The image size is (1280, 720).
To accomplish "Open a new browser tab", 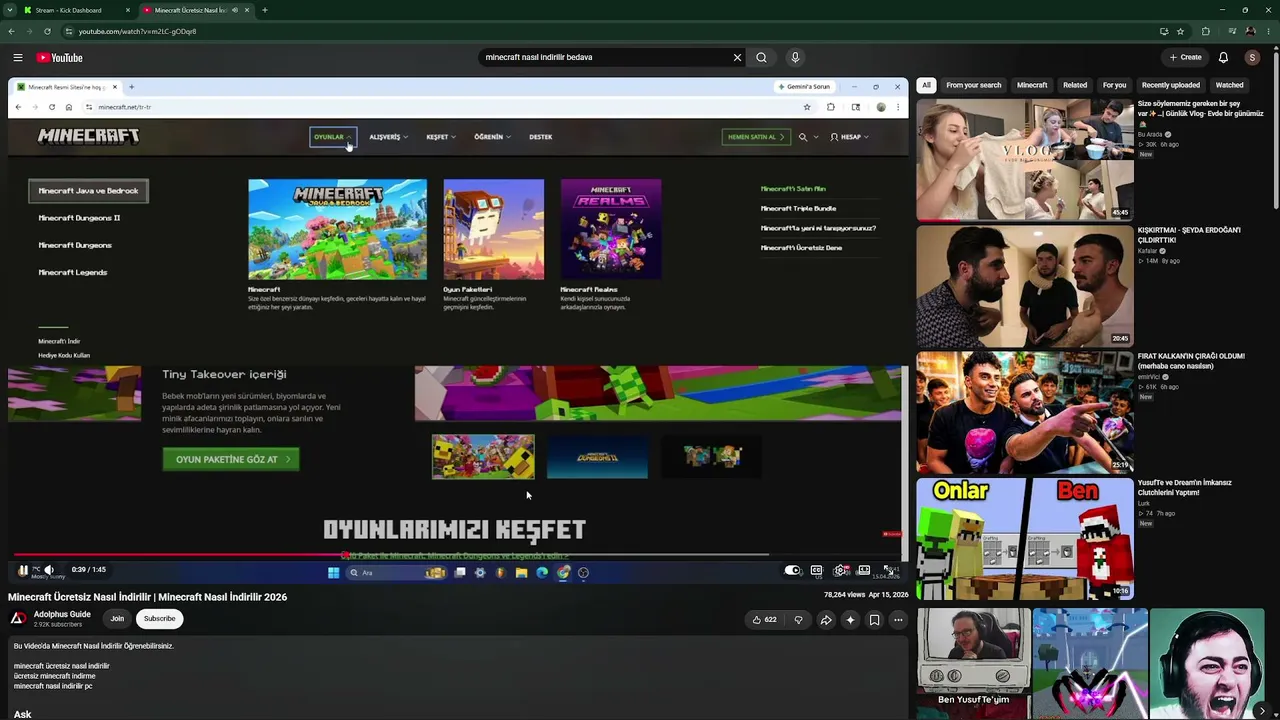I will [264, 10].
